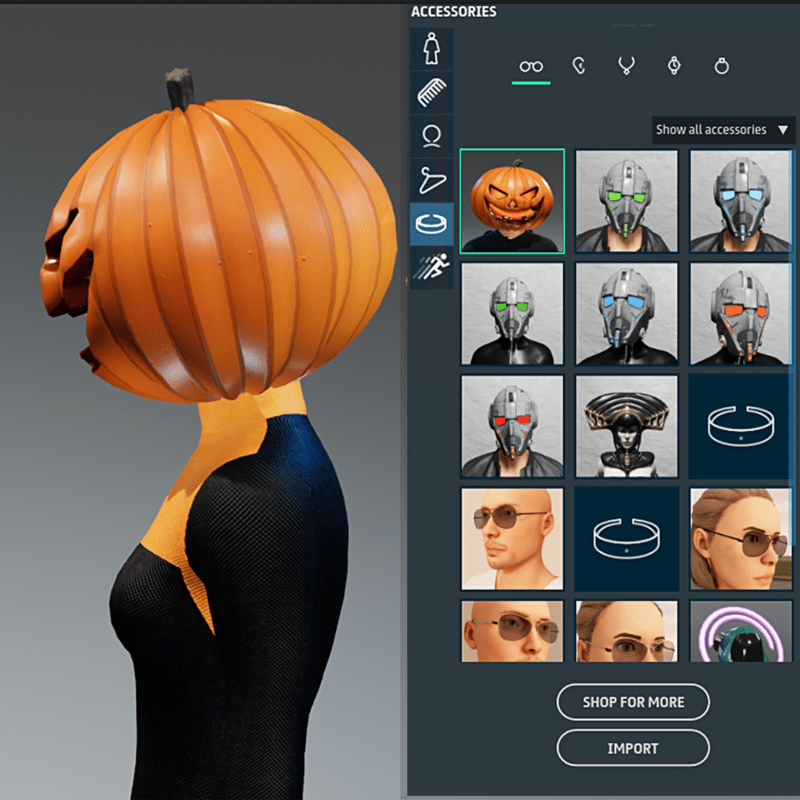Viewport: 800px width, 800px height.
Task: Open the clothing hanger category
Action: tap(432, 180)
